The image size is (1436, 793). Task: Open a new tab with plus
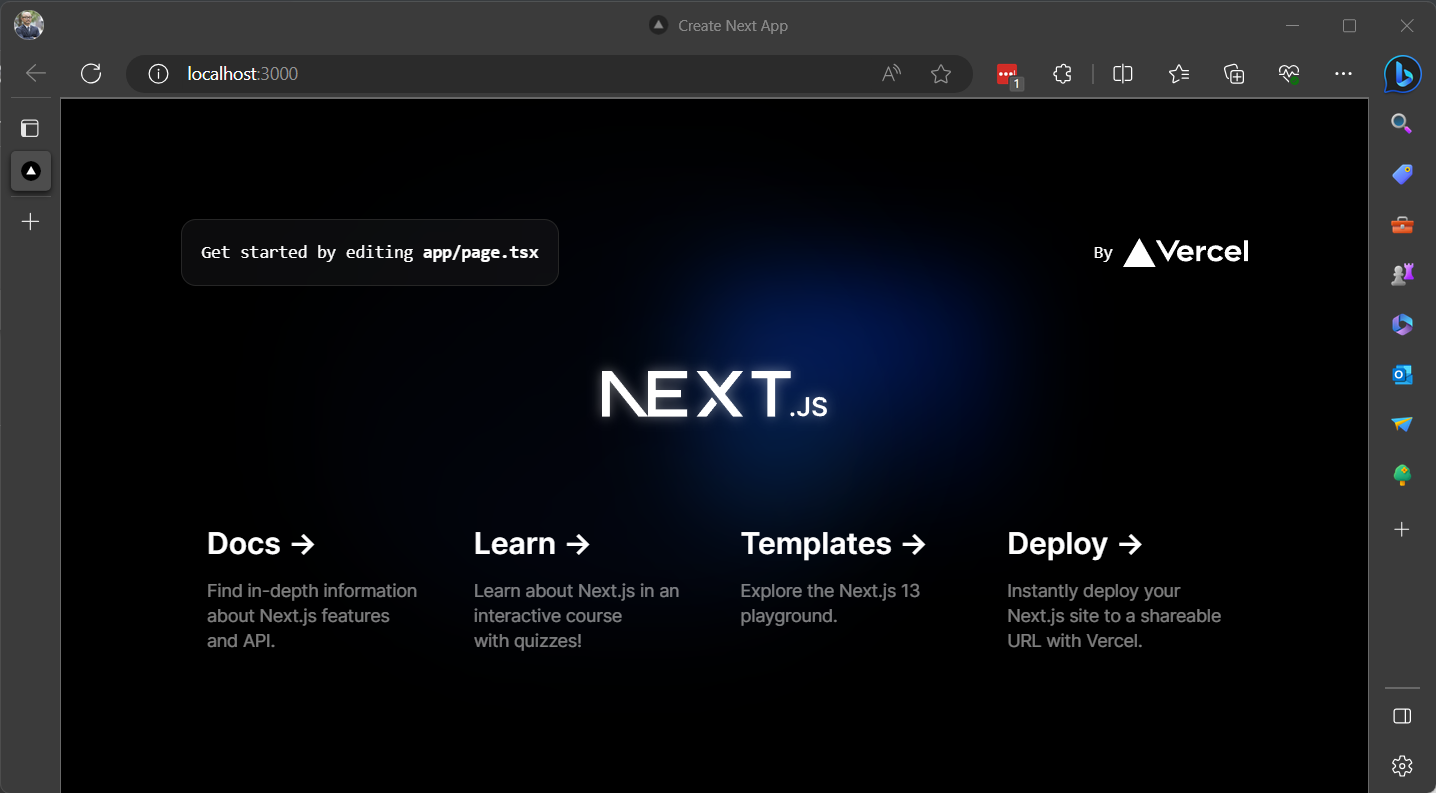click(x=31, y=222)
